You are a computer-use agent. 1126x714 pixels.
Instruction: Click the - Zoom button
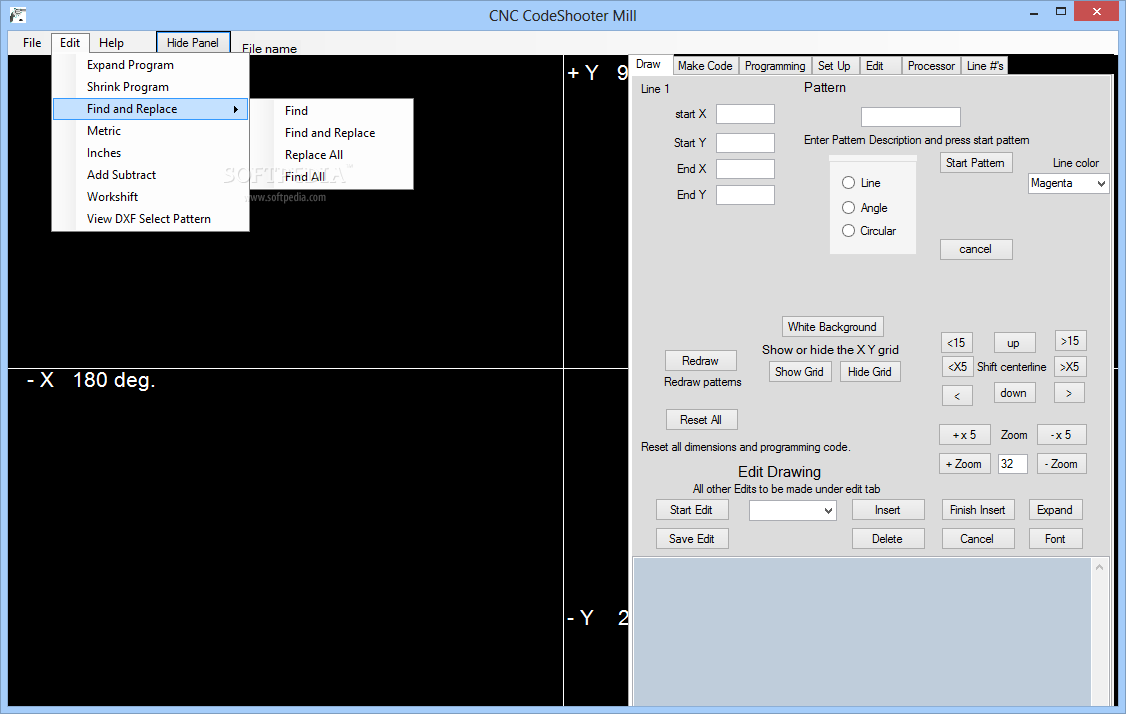[x=1061, y=464]
